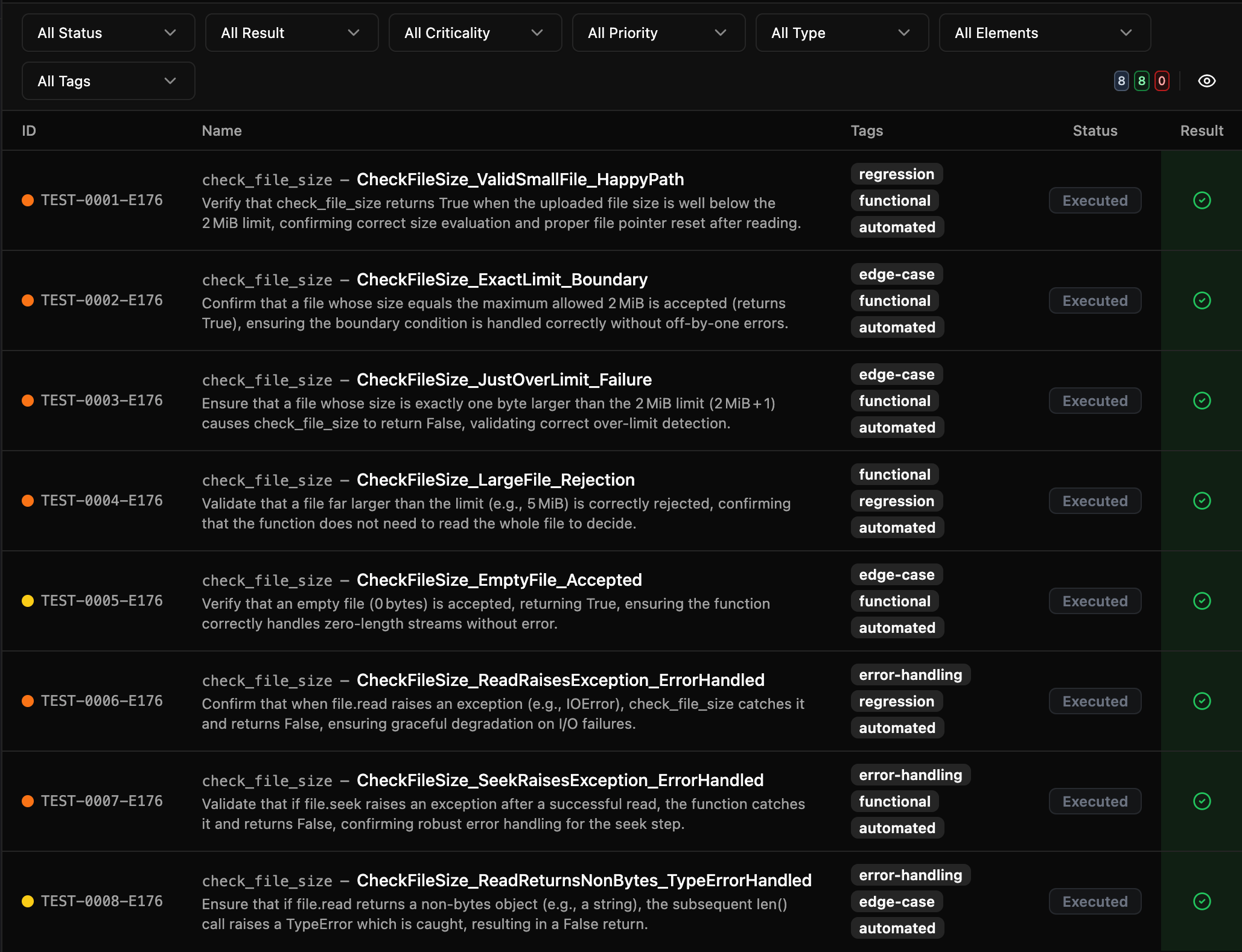Click functional tag on TEST-0003-E176 row
1242x952 pixels.
pos(894,401)
